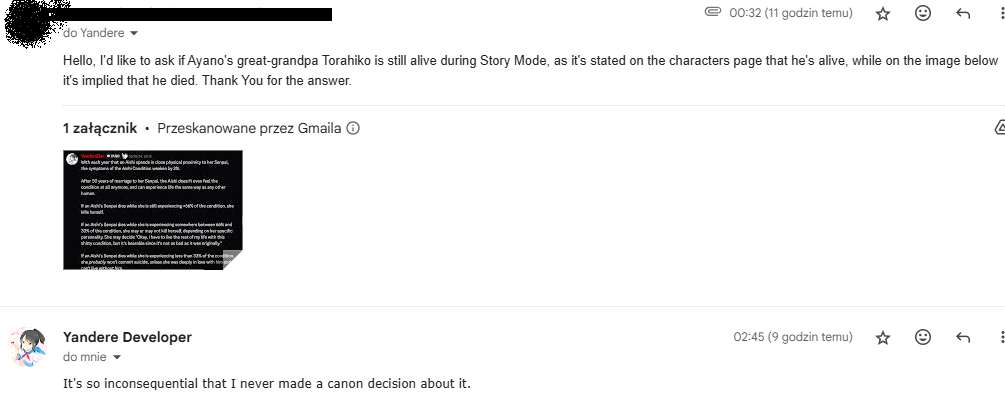Click the 'Yandere Developer' sender name
The height and width of the screenshot is (405, 1005).
(x=127, y=337)
